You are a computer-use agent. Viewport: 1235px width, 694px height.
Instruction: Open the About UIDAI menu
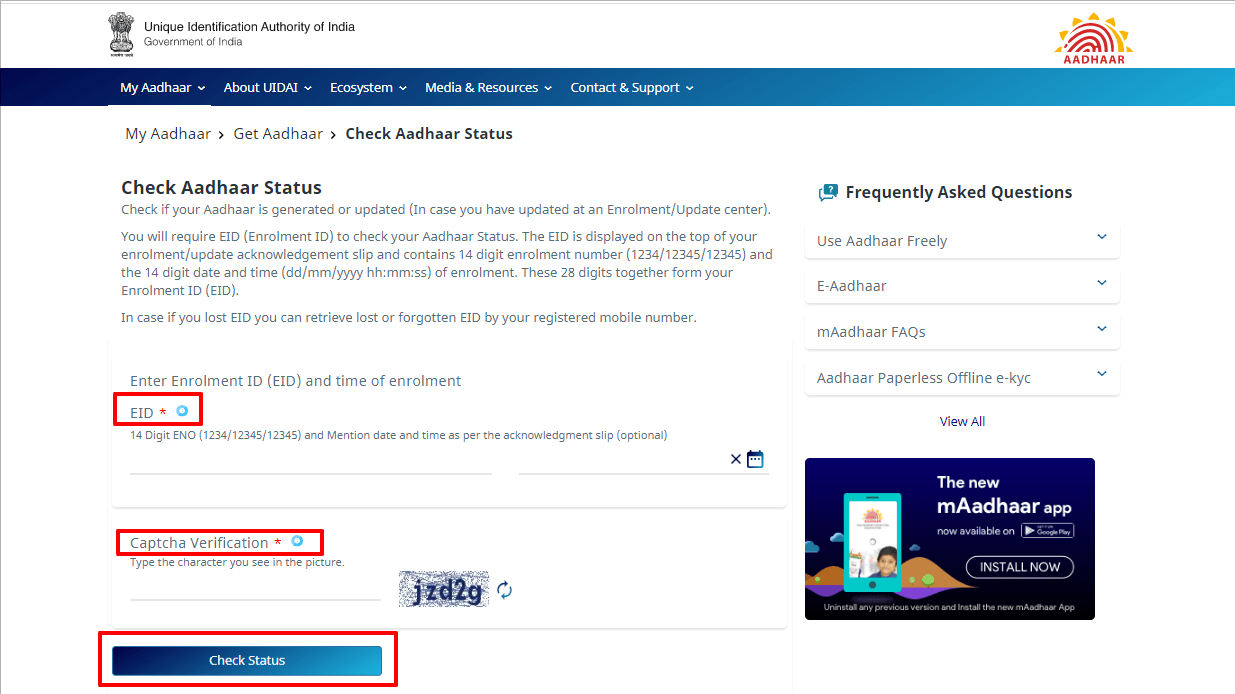268,88
